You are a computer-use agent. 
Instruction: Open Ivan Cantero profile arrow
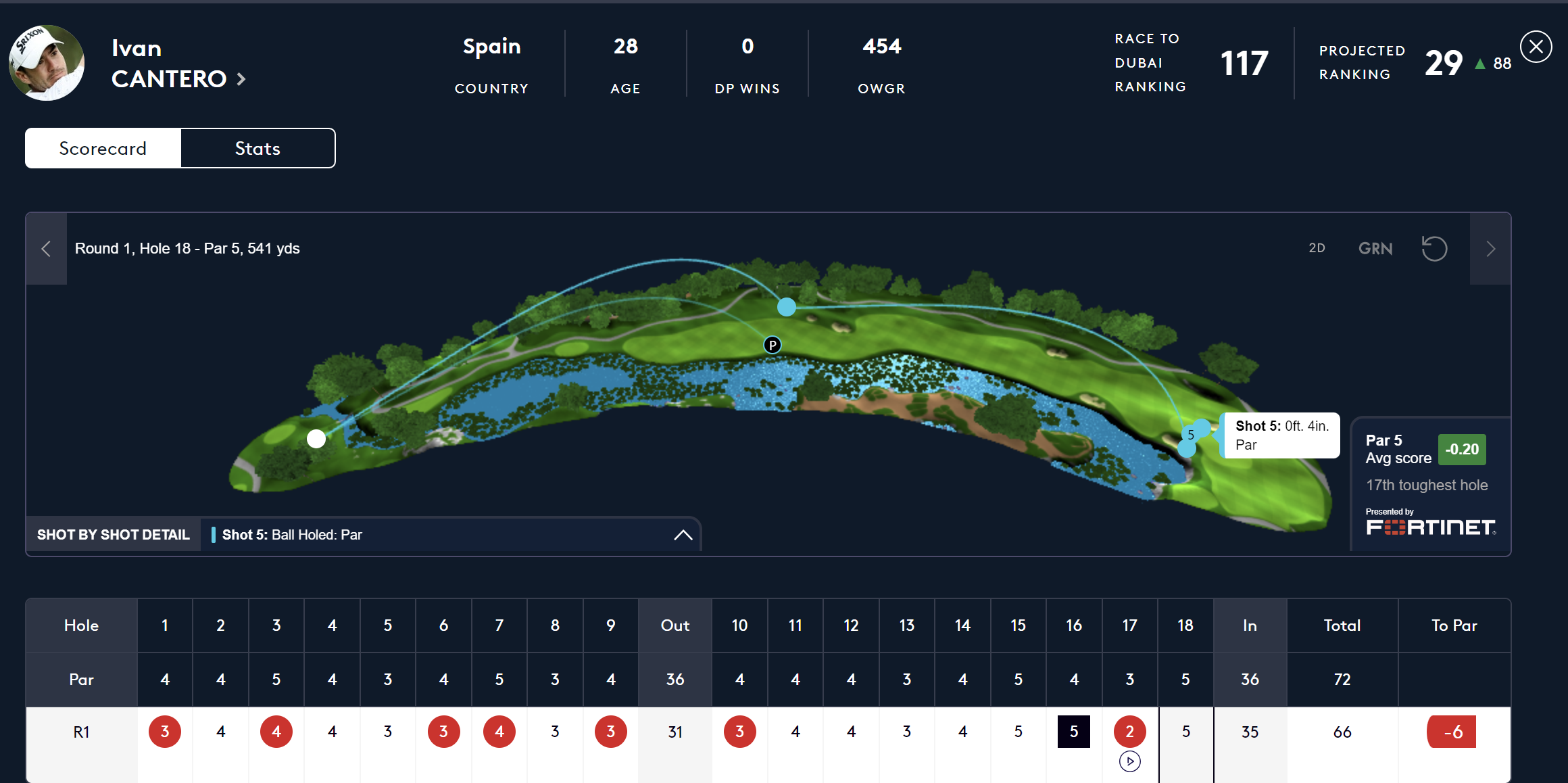(241, 79)
